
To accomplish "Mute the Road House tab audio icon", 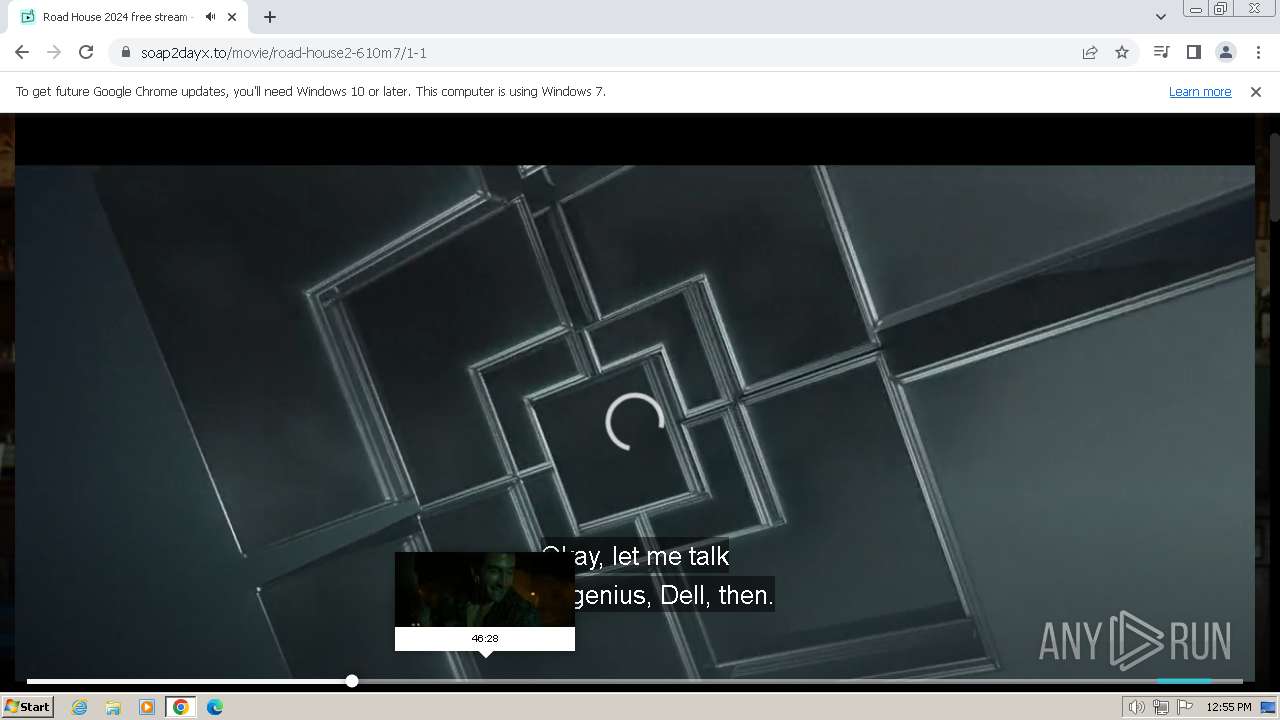I will 210,17.
